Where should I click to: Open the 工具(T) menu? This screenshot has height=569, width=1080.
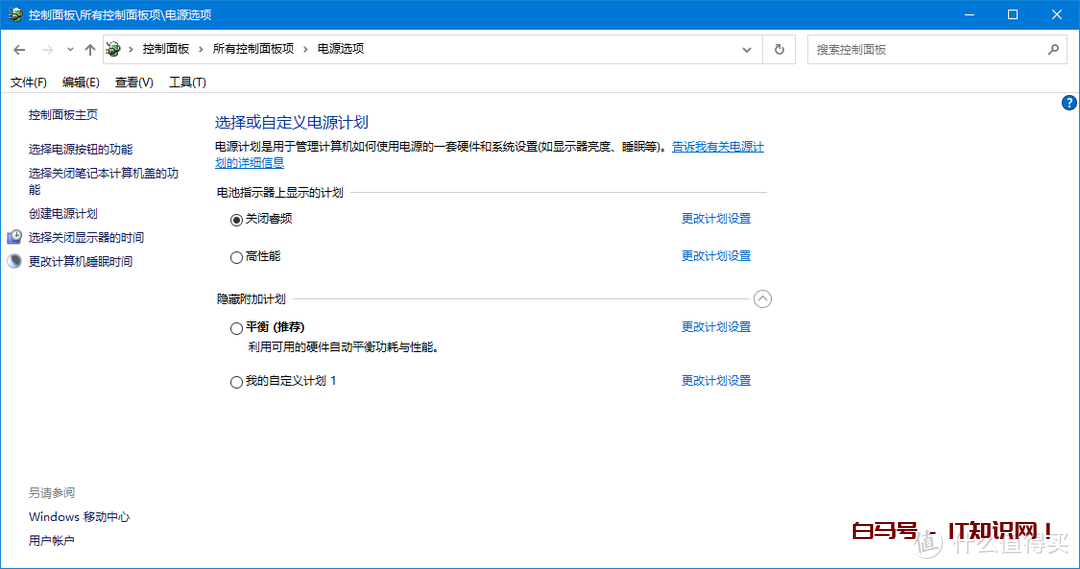tap(187, 83)
